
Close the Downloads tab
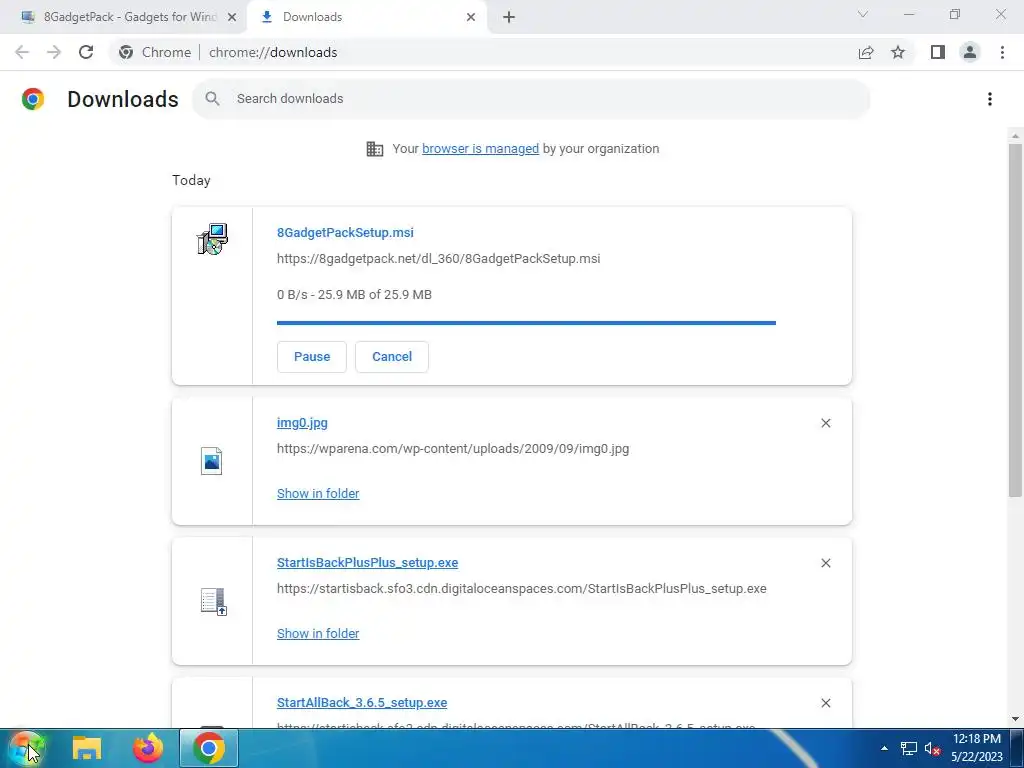click(471, 17)
